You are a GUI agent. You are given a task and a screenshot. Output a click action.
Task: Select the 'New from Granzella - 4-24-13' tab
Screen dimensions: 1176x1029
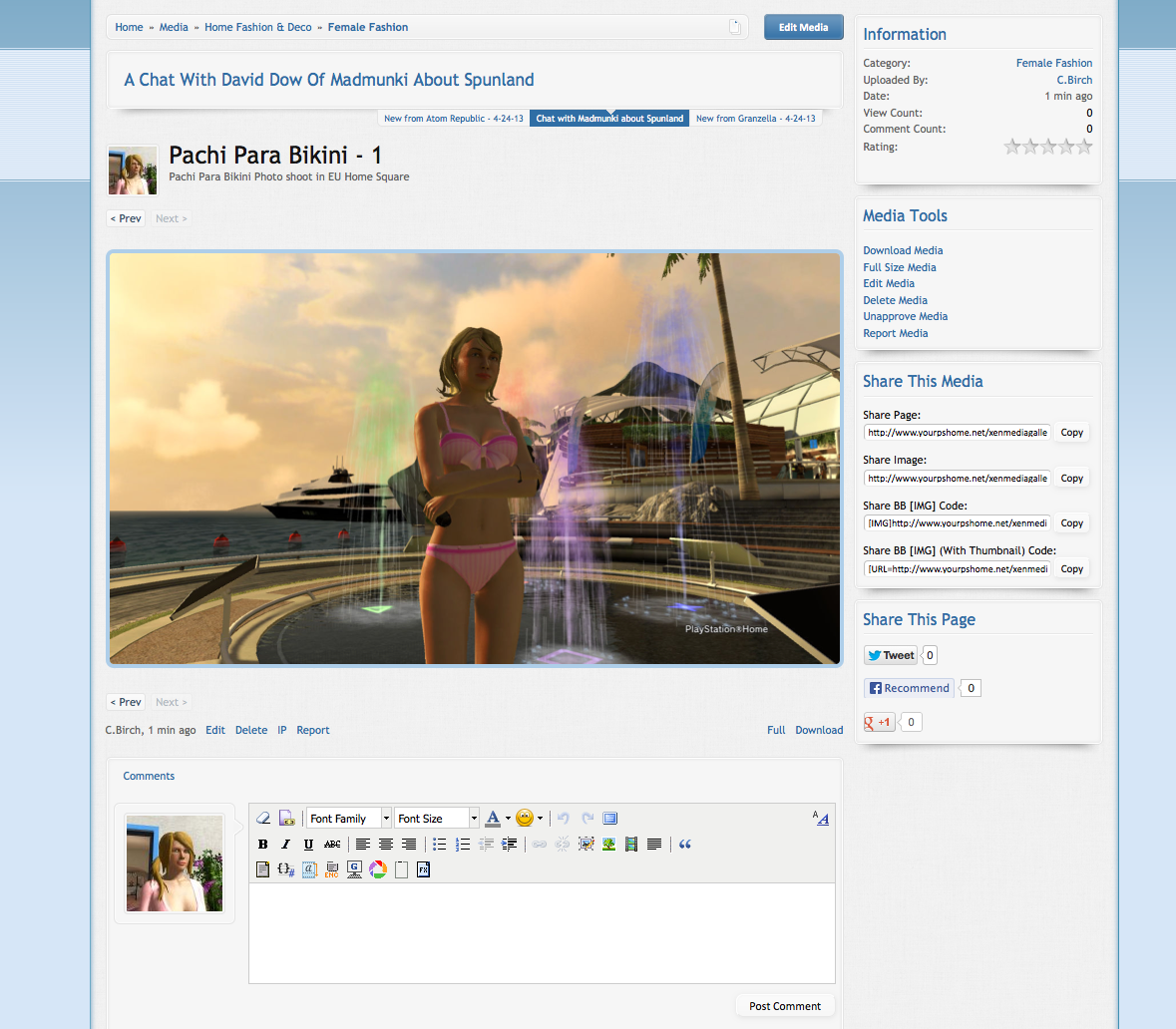click(755, 119)
